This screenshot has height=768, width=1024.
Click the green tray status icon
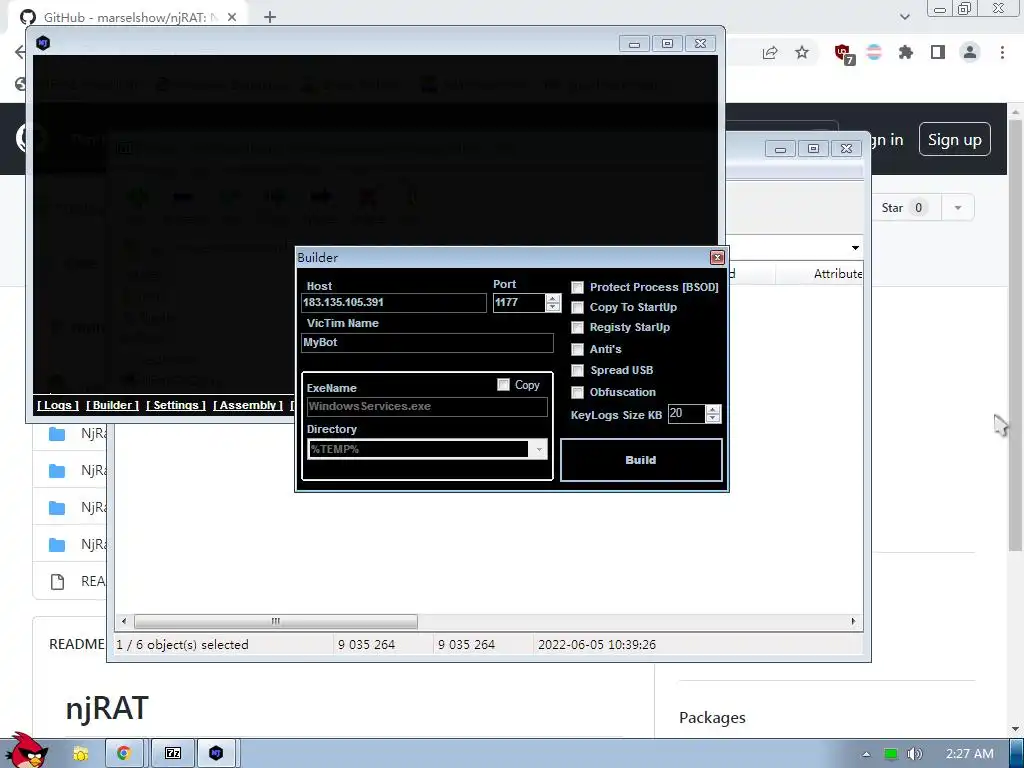pos(891,754)
